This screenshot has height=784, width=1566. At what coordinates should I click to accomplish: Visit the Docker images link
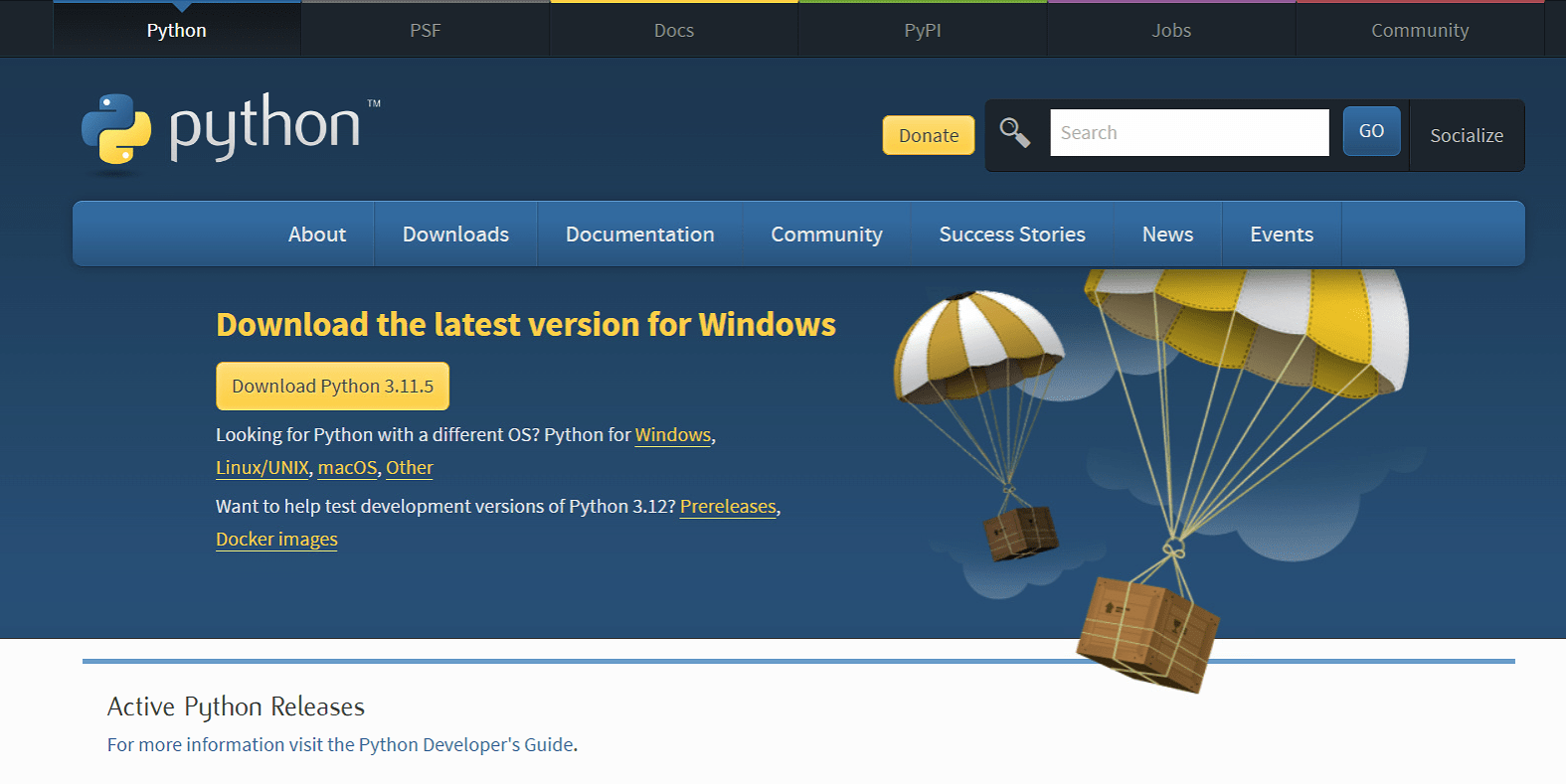pyautogui.click(x=276, y=540)
